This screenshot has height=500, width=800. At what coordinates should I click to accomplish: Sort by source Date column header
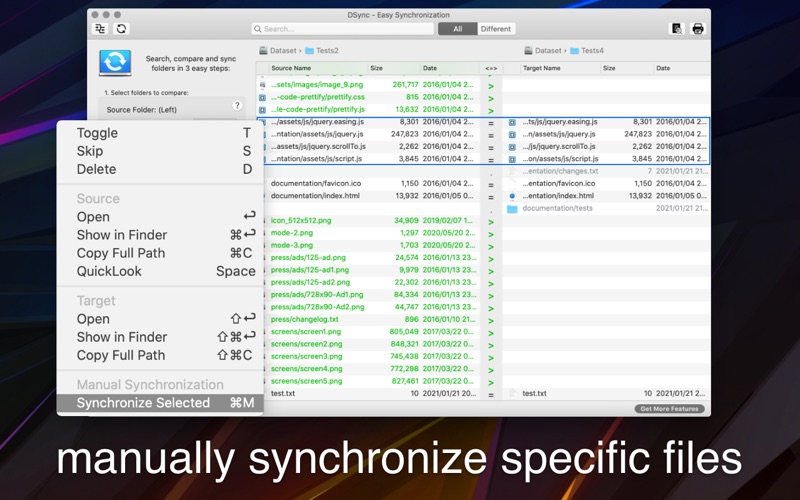(x=449, y=68)
